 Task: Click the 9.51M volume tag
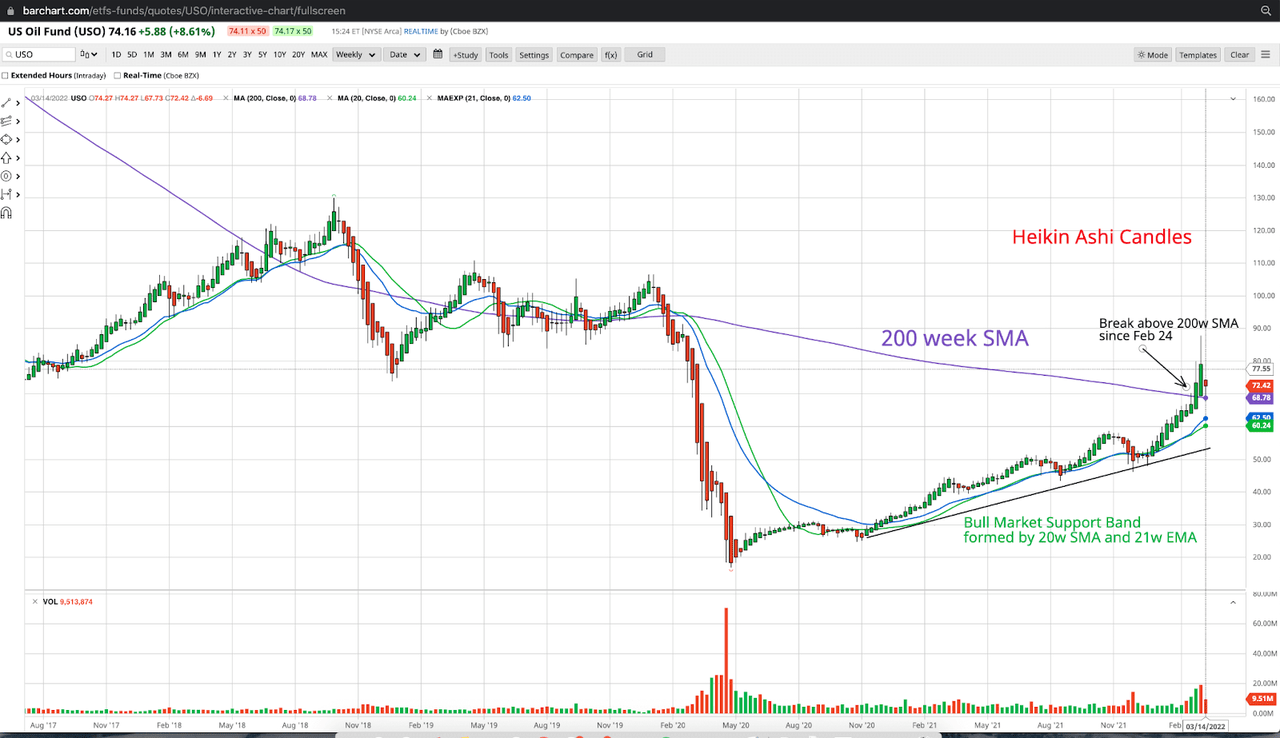click(1260, 699)
